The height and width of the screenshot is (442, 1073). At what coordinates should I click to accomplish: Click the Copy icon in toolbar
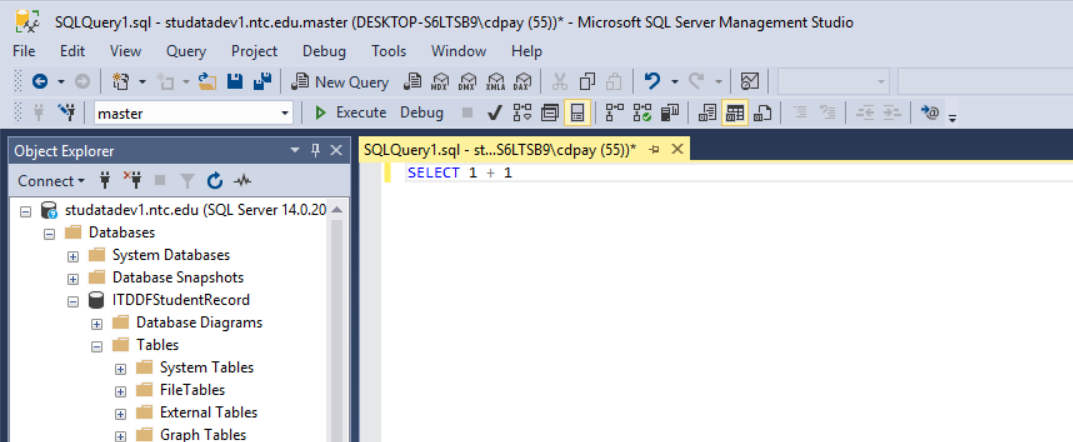pyautogui.click(x=587, y=82)
